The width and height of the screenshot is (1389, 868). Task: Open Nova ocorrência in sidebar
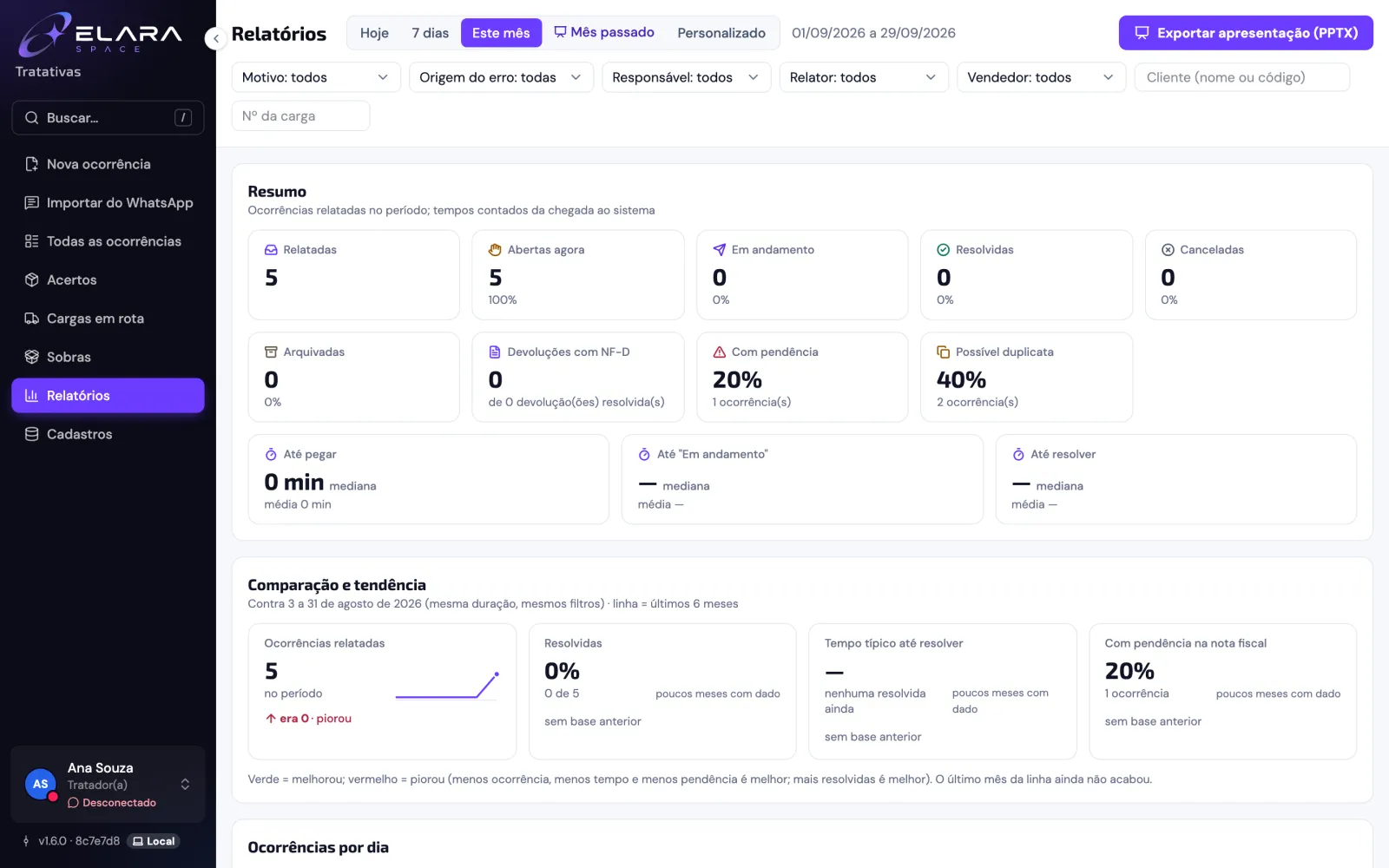pyautogui.click(x=108, y=164)
